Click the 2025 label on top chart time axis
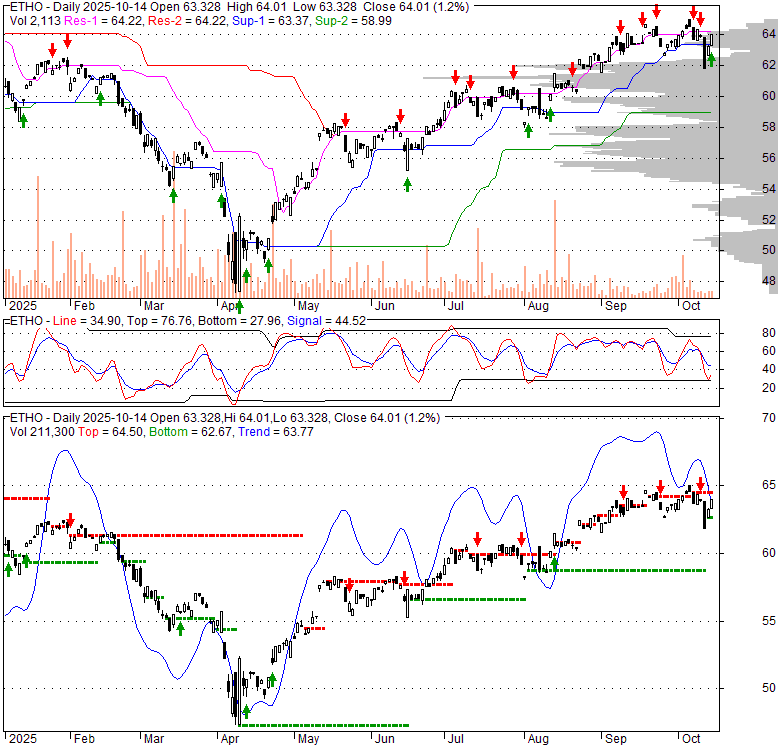 click(23, 305)
